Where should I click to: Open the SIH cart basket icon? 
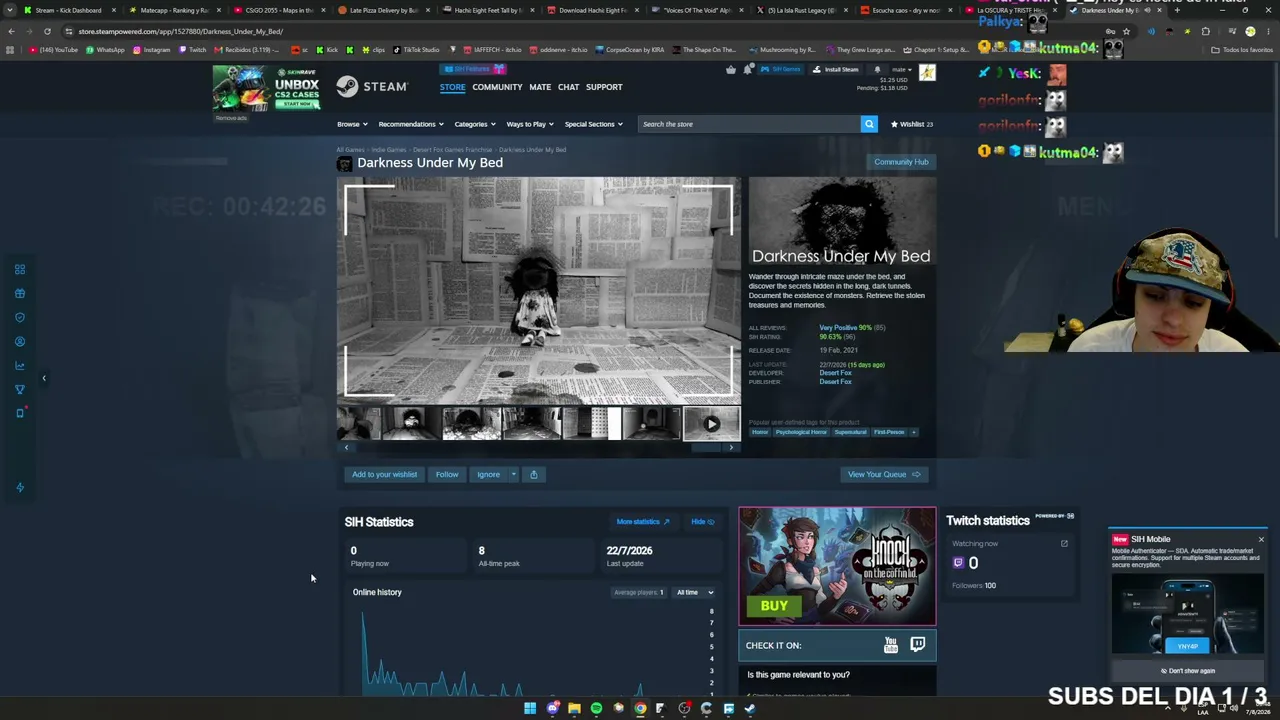pos(731,69)
